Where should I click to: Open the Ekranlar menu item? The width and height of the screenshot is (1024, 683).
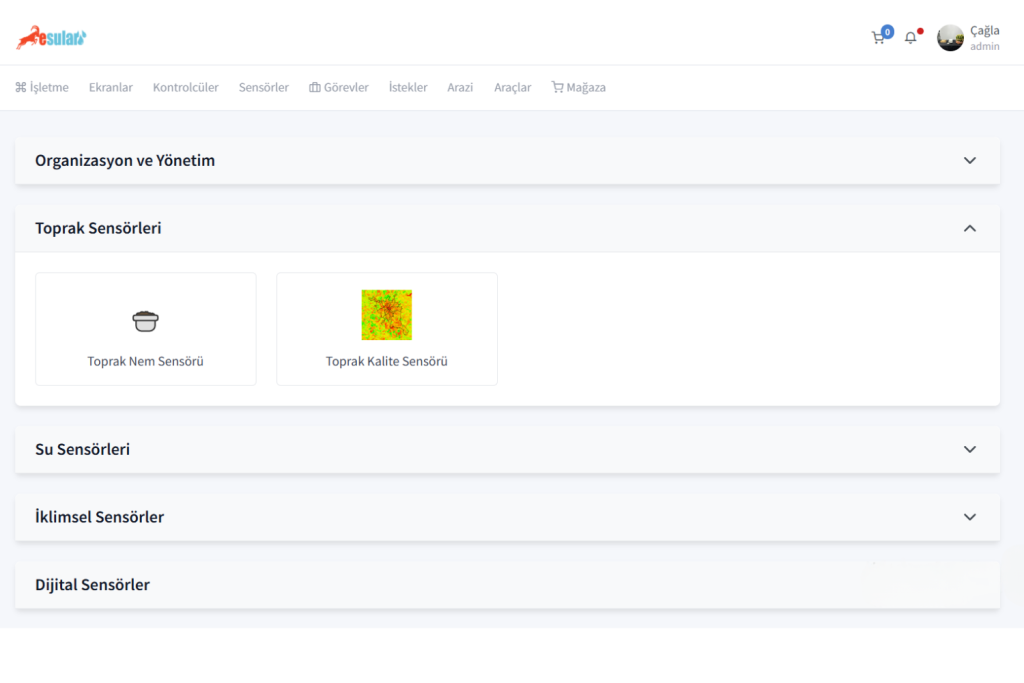pyautogui.click(x=110, y=87)
